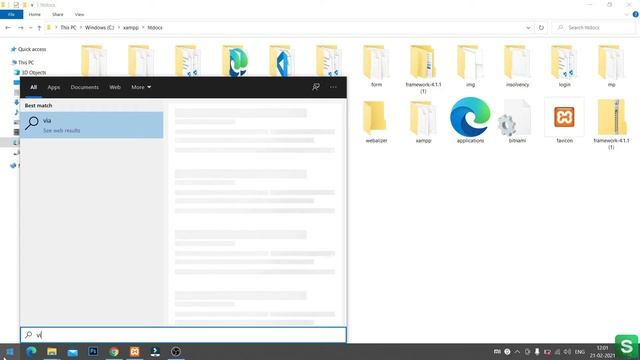Select the login folder
Viewport: 640px width, 360px height.
564,66
